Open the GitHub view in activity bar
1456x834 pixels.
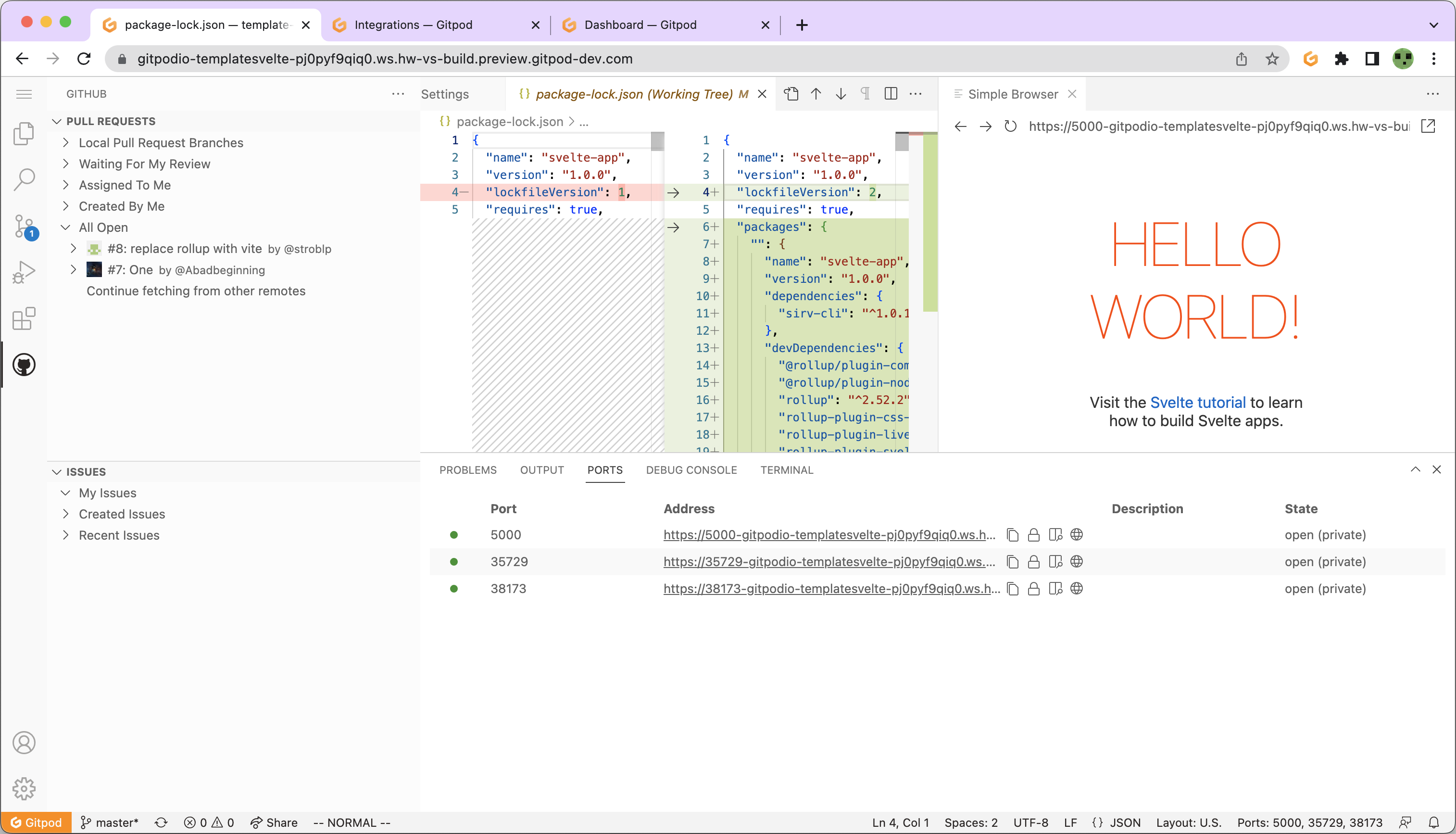[24, 365]
